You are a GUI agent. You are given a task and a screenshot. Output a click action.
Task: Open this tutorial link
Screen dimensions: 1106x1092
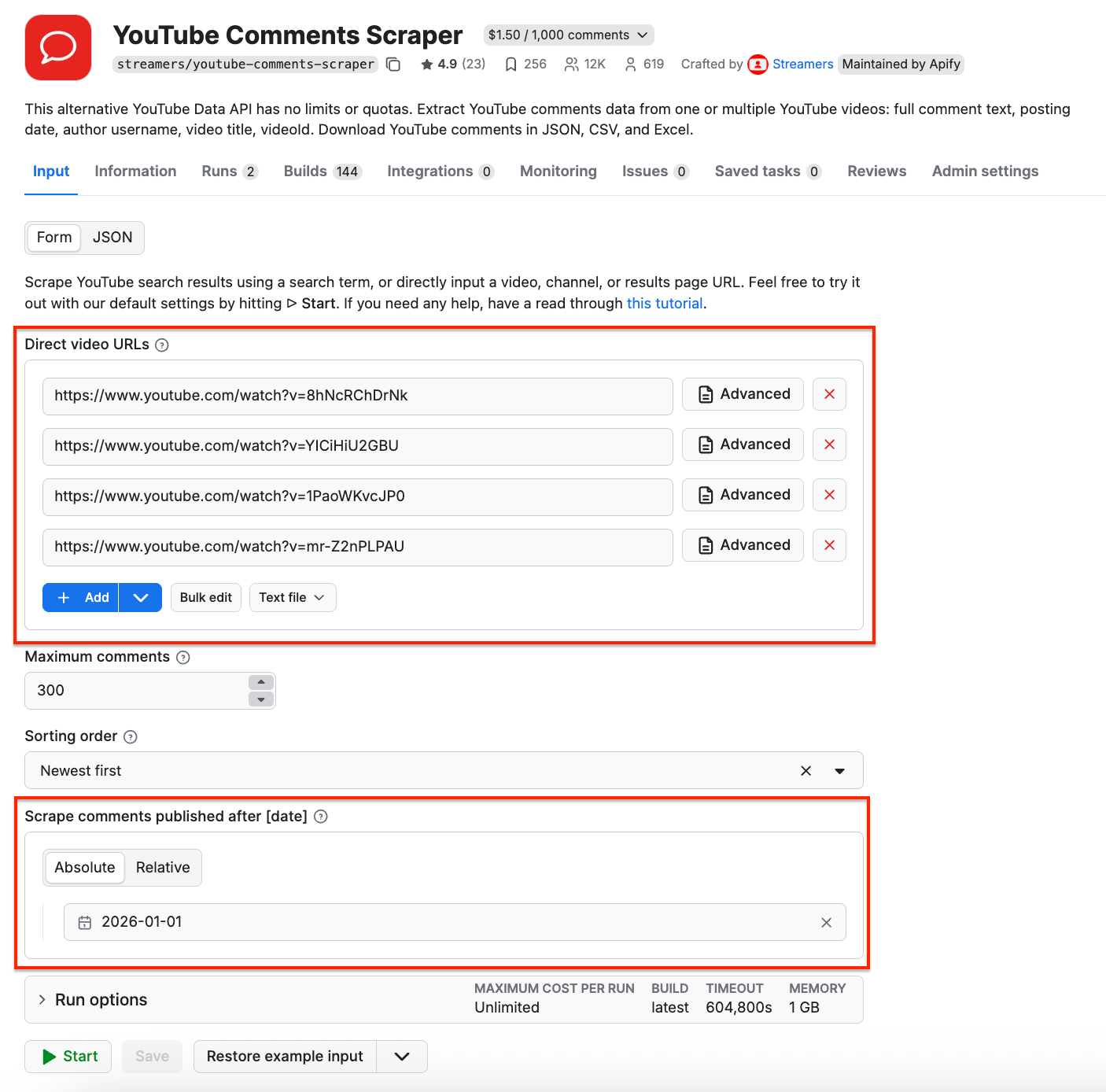click(664, 303)
